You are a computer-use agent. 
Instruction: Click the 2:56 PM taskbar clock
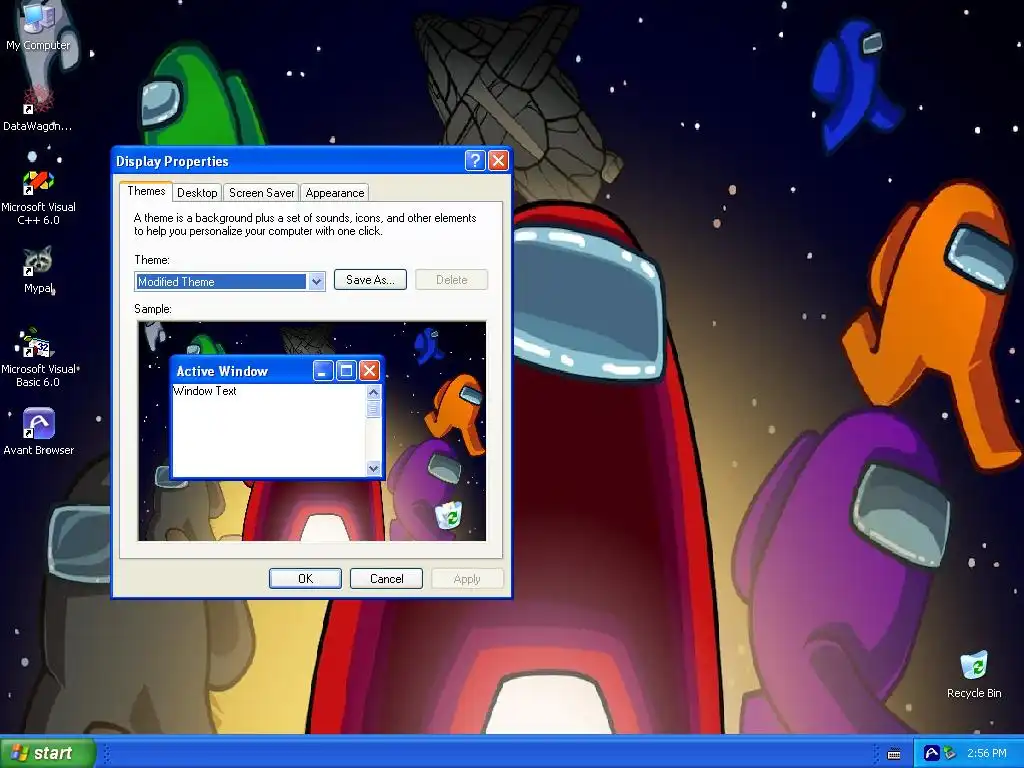986,753
